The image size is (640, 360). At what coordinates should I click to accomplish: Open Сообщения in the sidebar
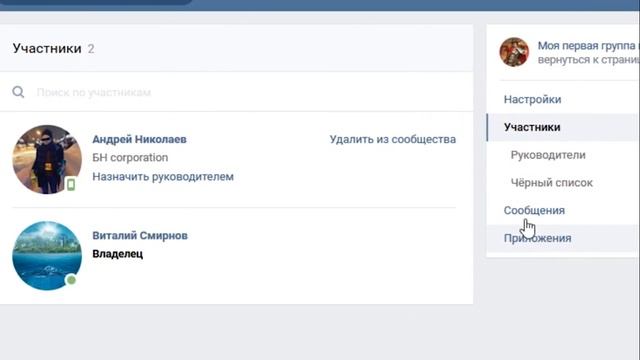coord(534,211)
